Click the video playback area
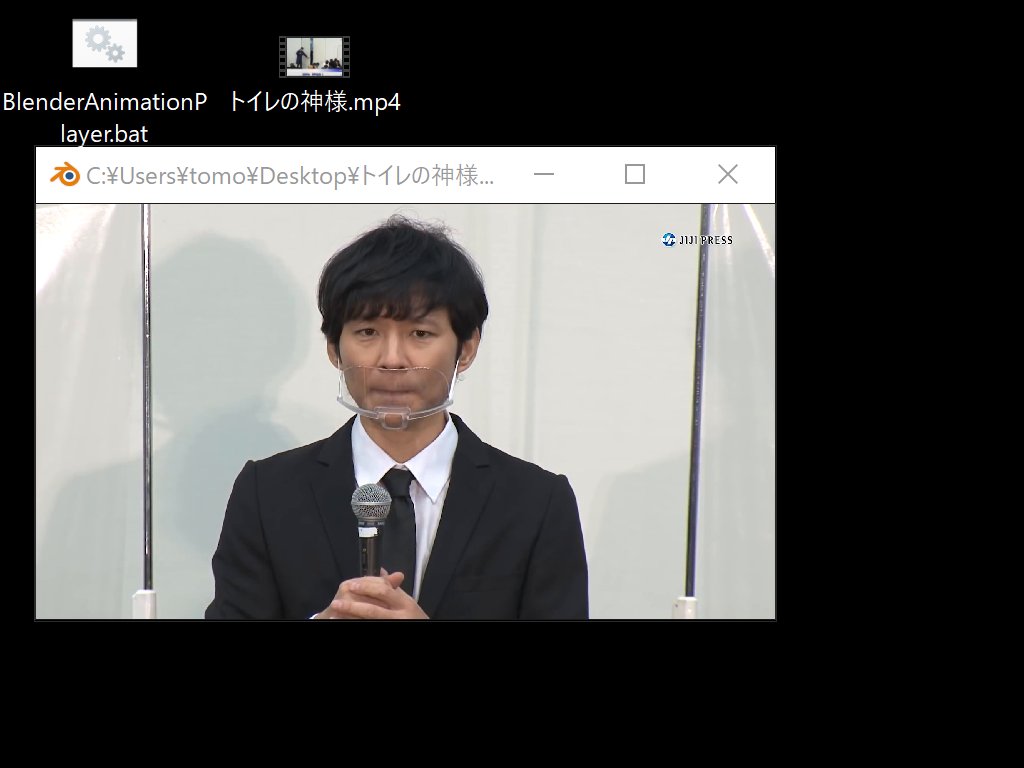This screenshot has width=1024, height=768. pyautogui.click(x=406, y=411)
